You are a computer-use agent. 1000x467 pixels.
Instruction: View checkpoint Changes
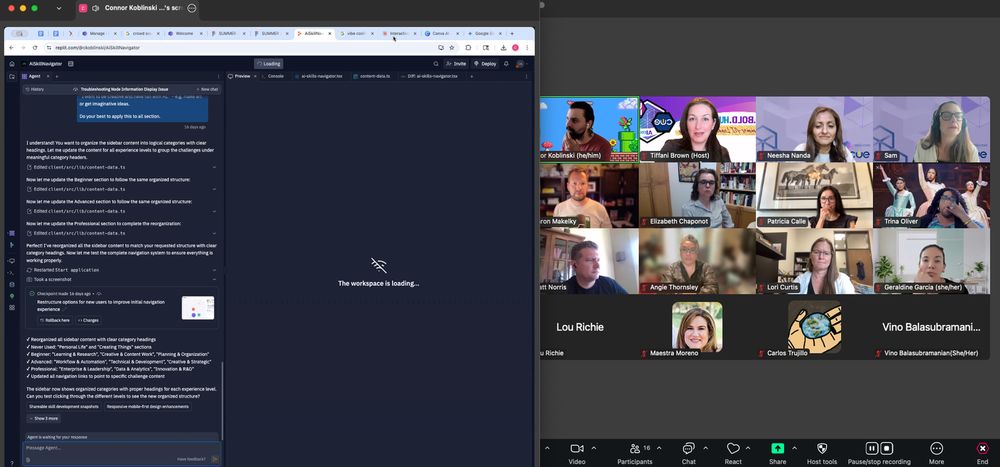pyautogui.click(x=88, y=320)
